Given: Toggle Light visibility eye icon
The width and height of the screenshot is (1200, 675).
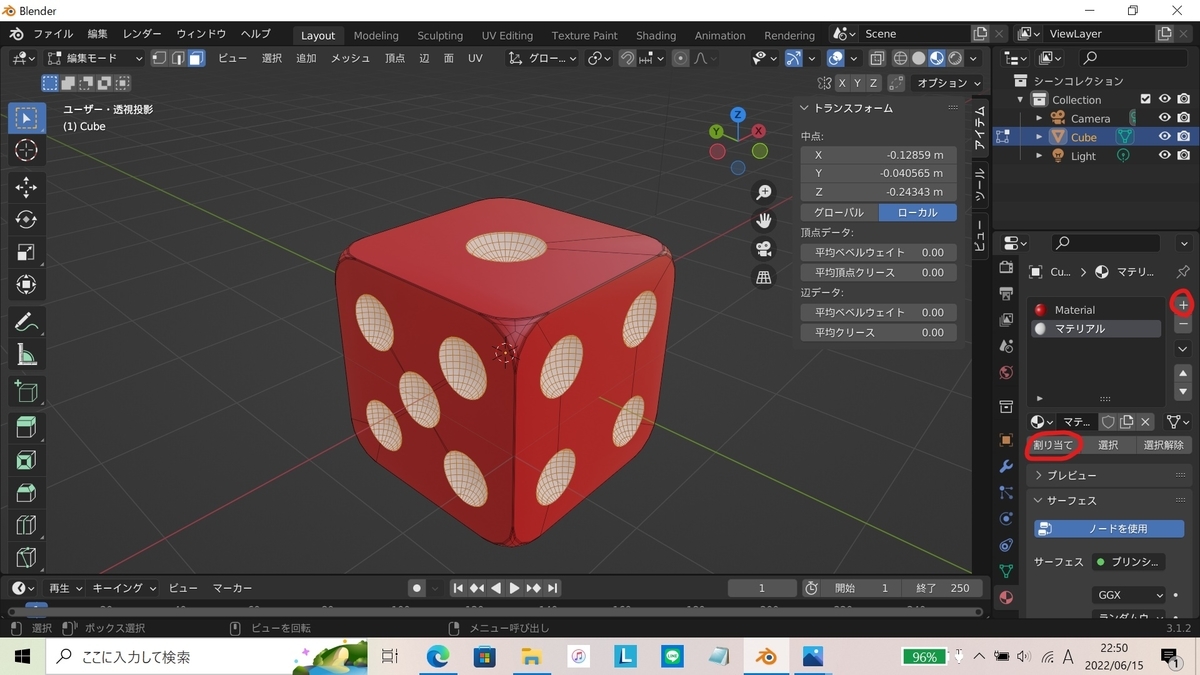Looking at the screenshot, I should 1164,156.
